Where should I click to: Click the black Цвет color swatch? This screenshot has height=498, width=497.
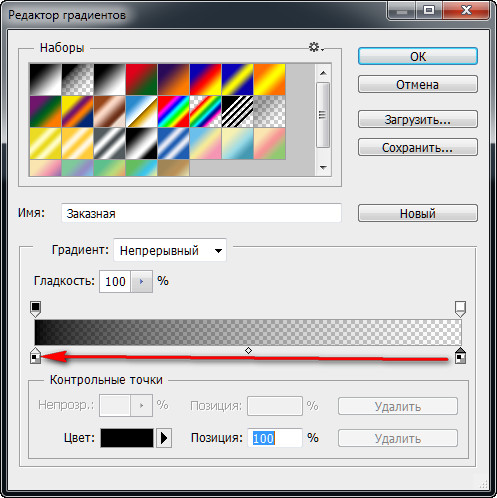tap(127, 438)
